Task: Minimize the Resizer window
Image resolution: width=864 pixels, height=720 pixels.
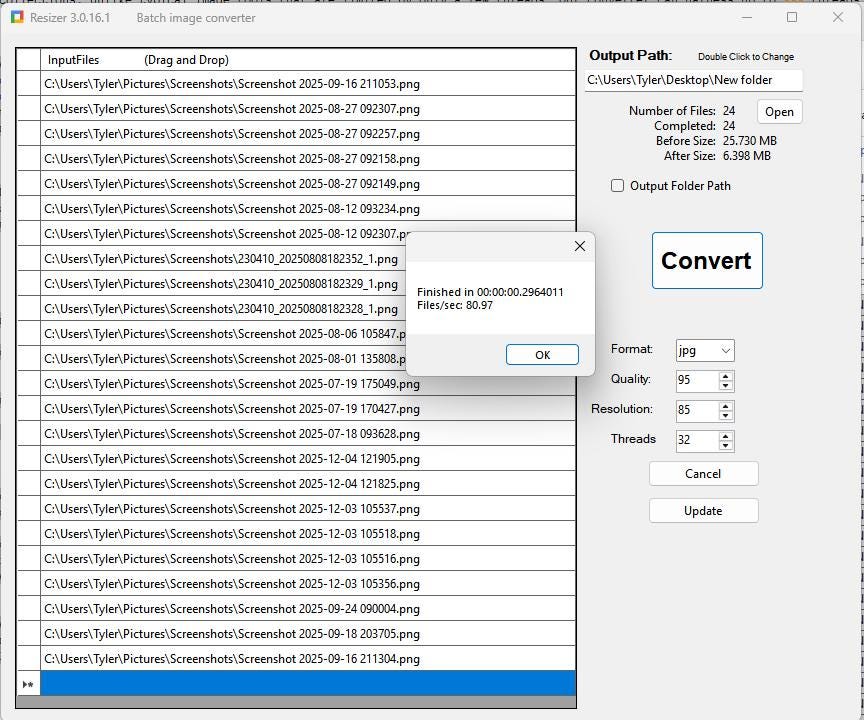Action: pyautogui.click(x=747, y=18)
